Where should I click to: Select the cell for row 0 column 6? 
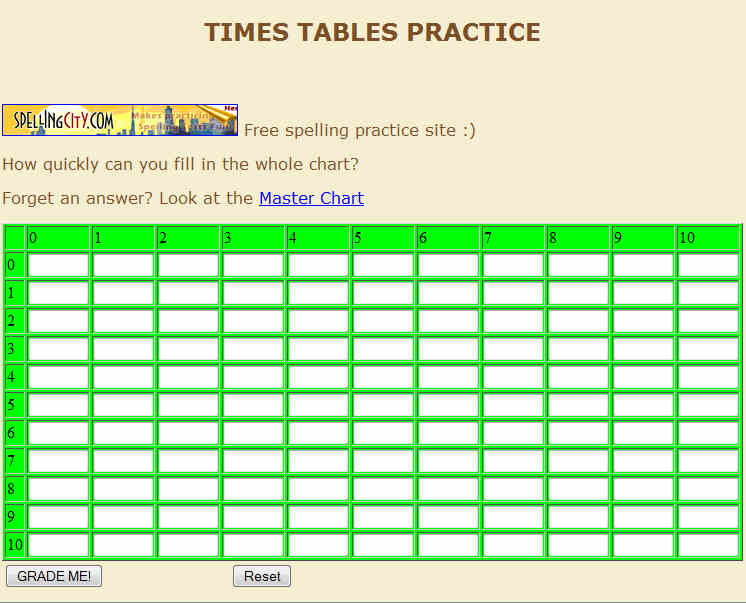[448, 265]
